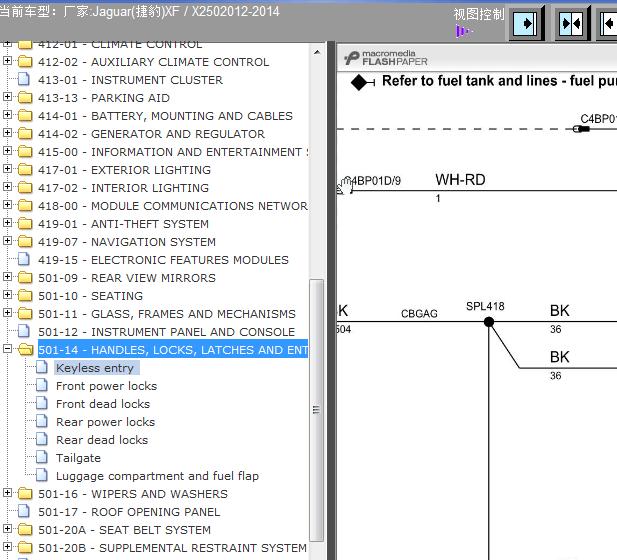
Task: Click the tree scrollbar up arrow
Action: [317, 52]
